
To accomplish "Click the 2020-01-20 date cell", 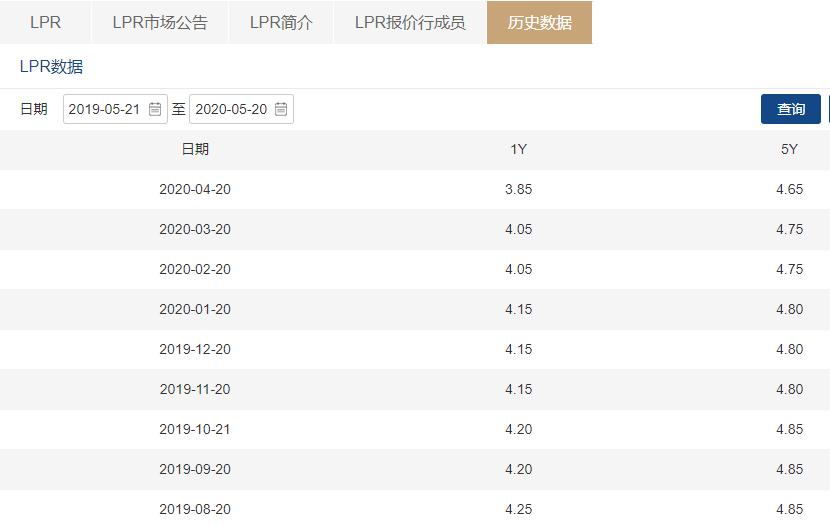I will coord(195,309).
